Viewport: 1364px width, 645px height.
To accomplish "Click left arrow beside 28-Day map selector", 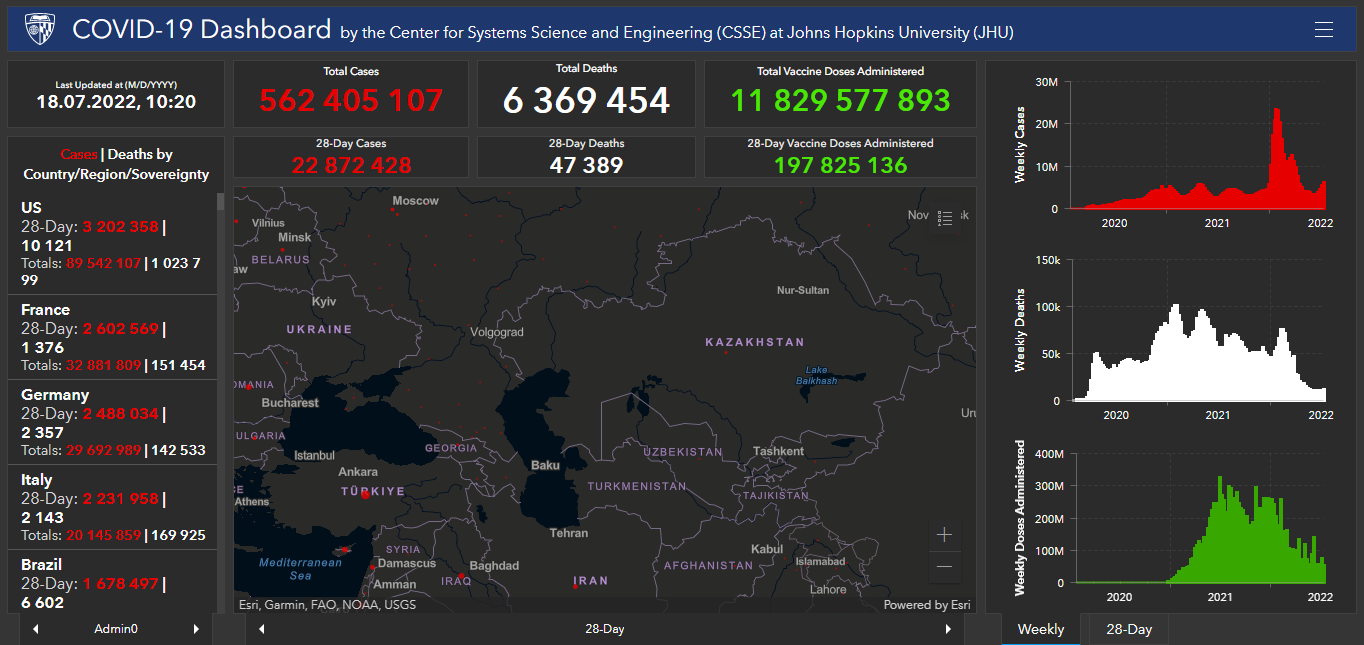I will tap(262, 629).
